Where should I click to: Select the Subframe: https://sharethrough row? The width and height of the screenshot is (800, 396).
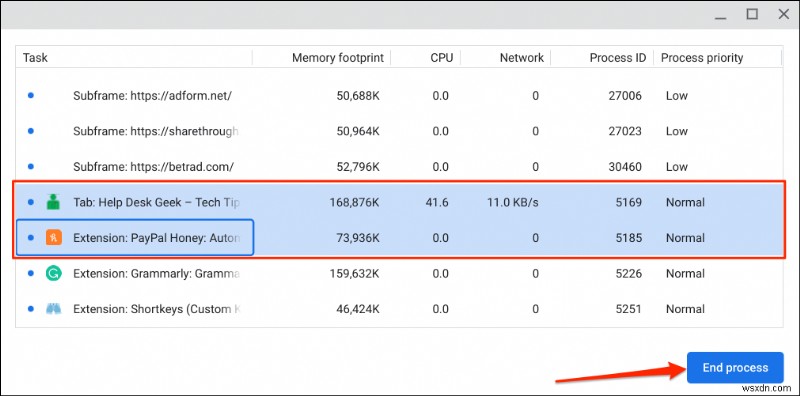click(x=399, y=131)
